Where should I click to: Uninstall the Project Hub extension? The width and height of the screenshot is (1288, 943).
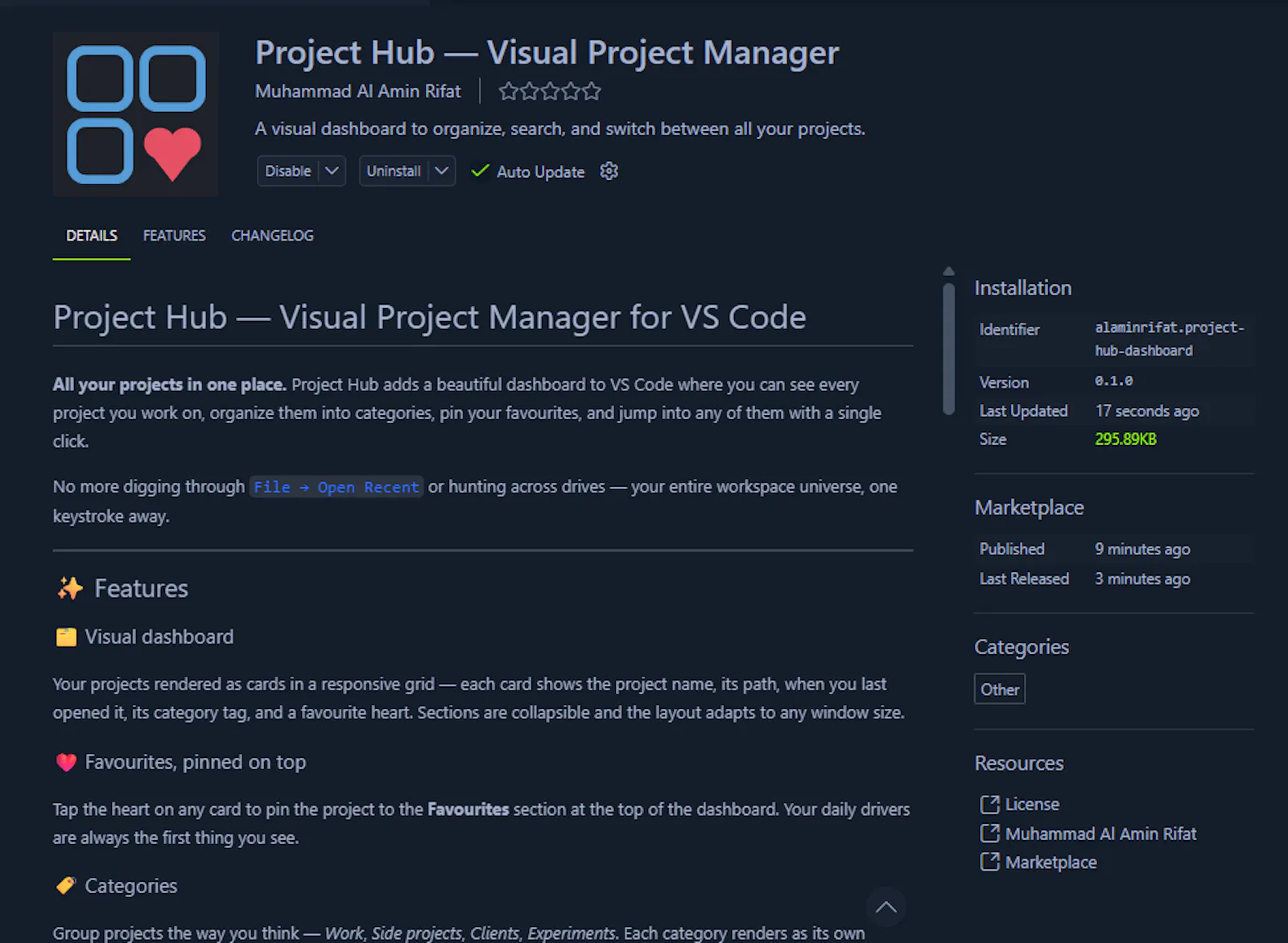click(x=394, y=171)
